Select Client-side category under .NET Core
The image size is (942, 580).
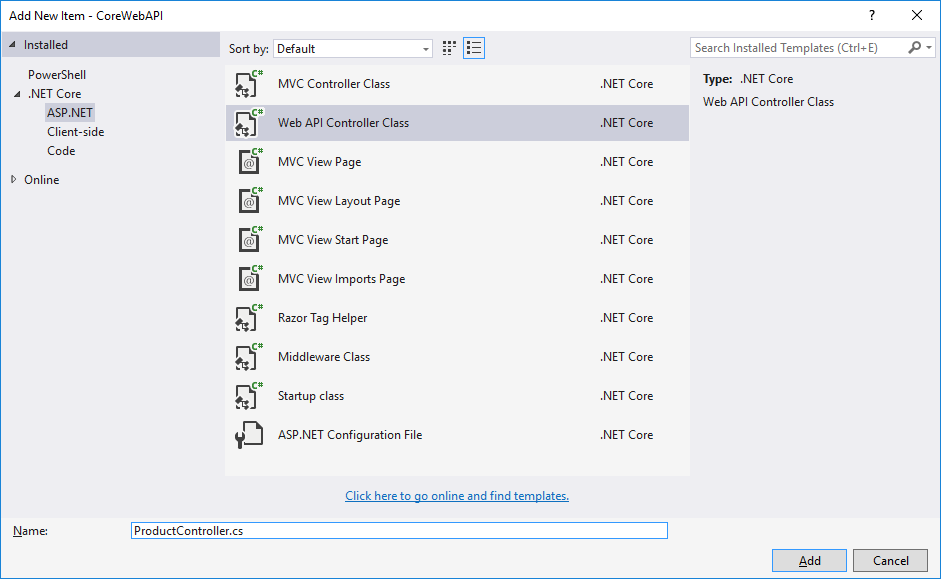[x=75, y=132]
